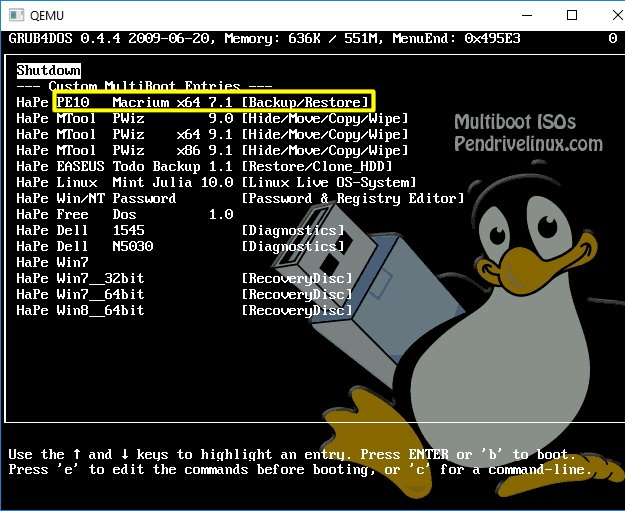Select HaPe Free Dos 1.0 entry
This screenshot has height=511, width=625.
(125, 214)
